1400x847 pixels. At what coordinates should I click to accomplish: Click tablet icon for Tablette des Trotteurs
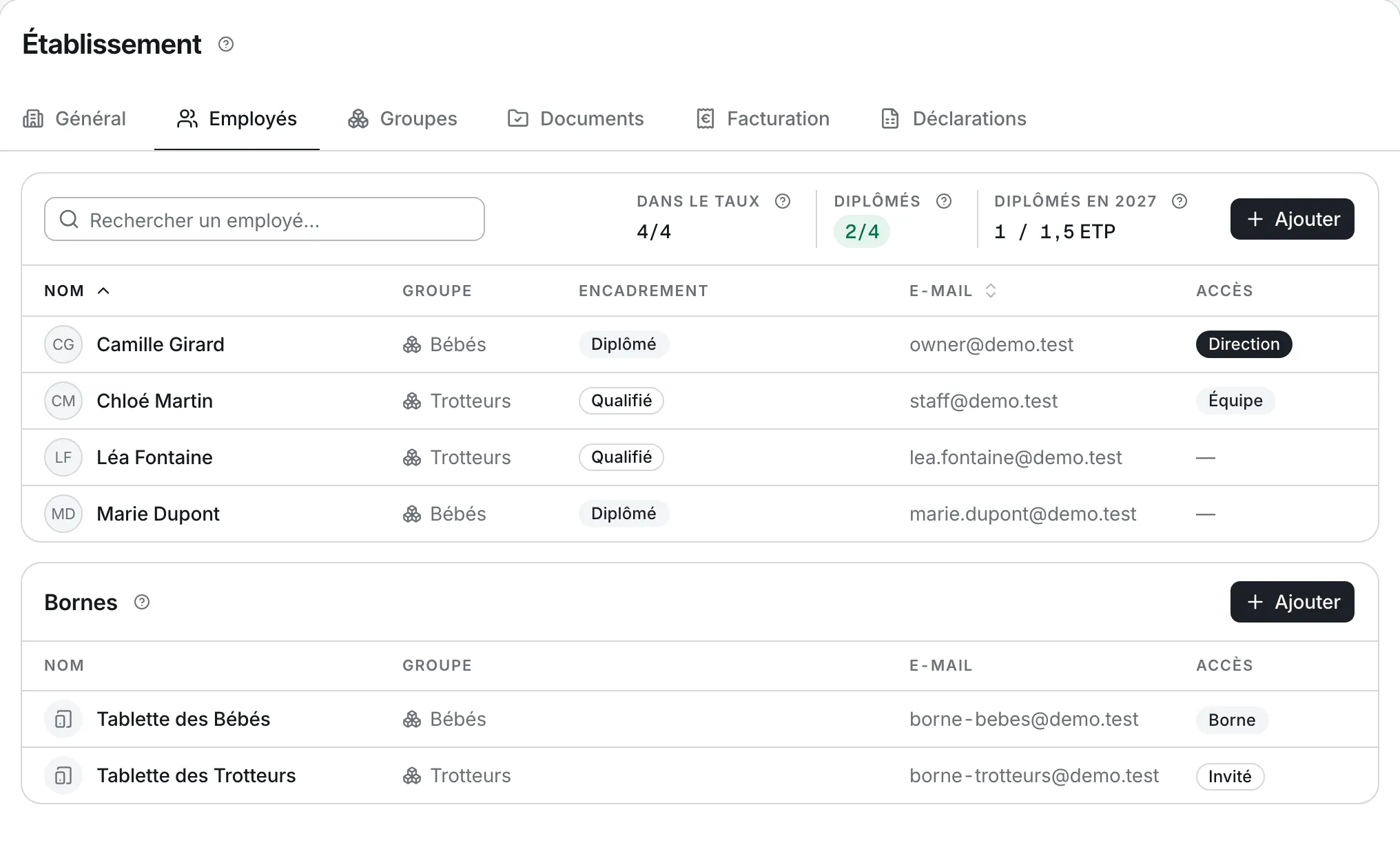pos(63,775)
